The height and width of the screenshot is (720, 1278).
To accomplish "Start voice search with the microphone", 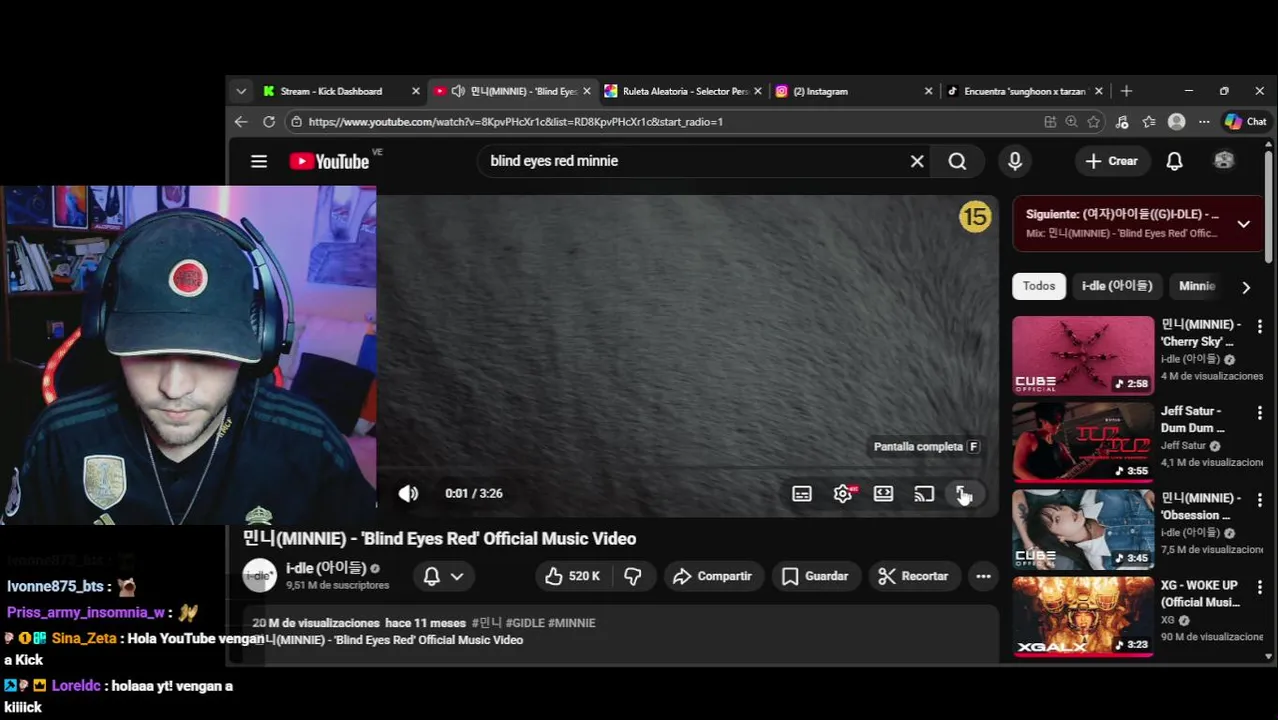I will coord(1015,161).
